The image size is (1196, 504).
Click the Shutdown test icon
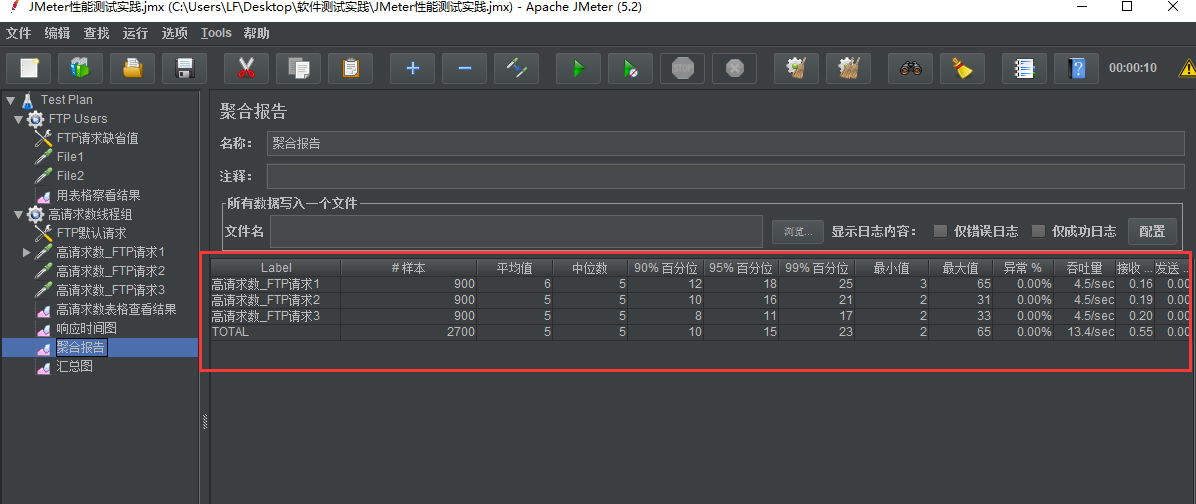(734, 68)
